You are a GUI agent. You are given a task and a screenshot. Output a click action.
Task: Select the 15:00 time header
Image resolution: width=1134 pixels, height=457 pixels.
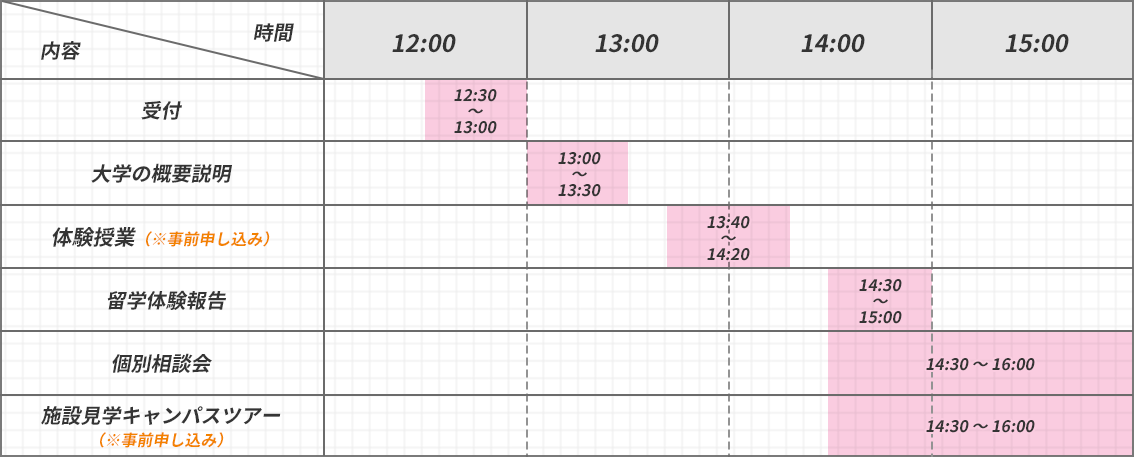[1036, 43]
